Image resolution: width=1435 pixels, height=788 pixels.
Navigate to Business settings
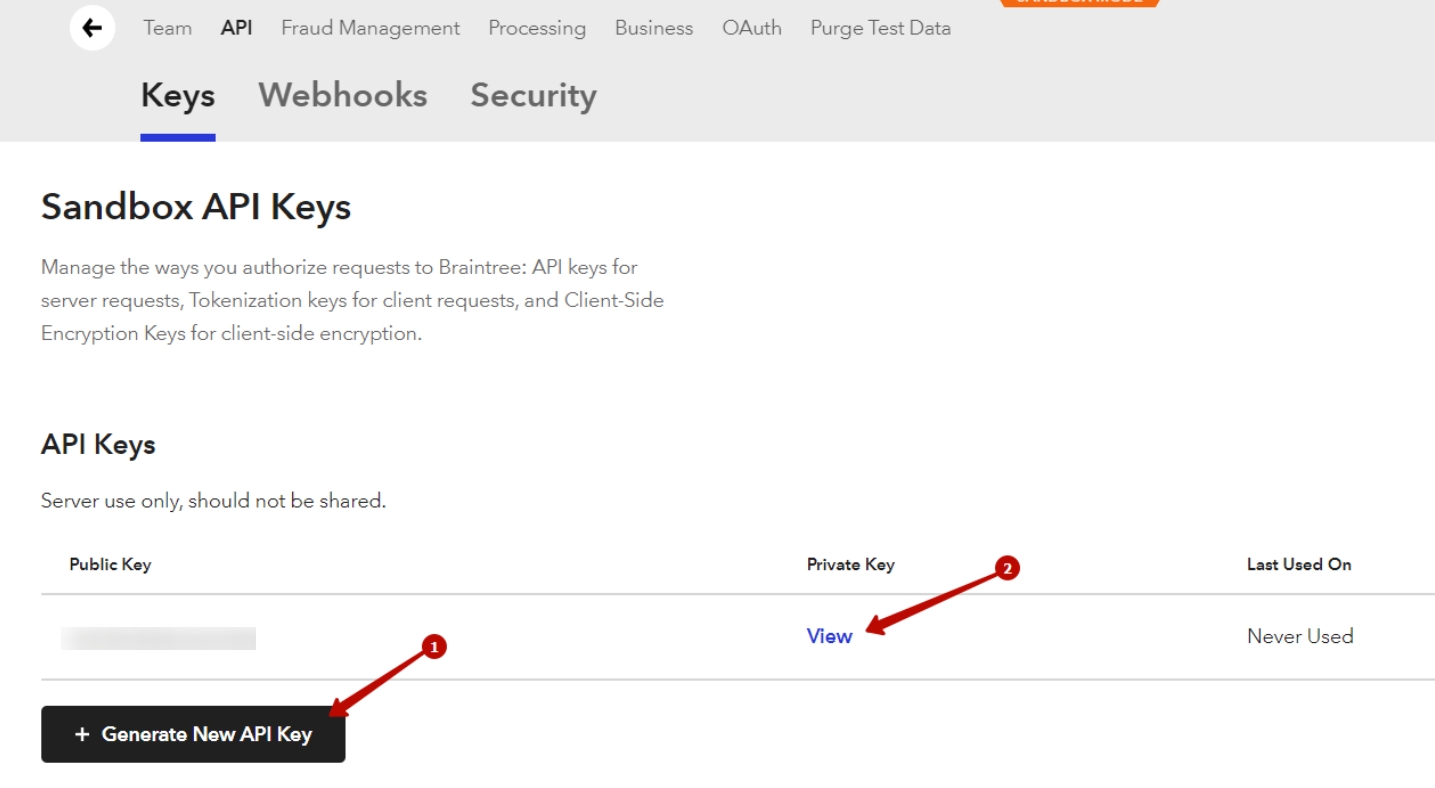tap(654, 28)
